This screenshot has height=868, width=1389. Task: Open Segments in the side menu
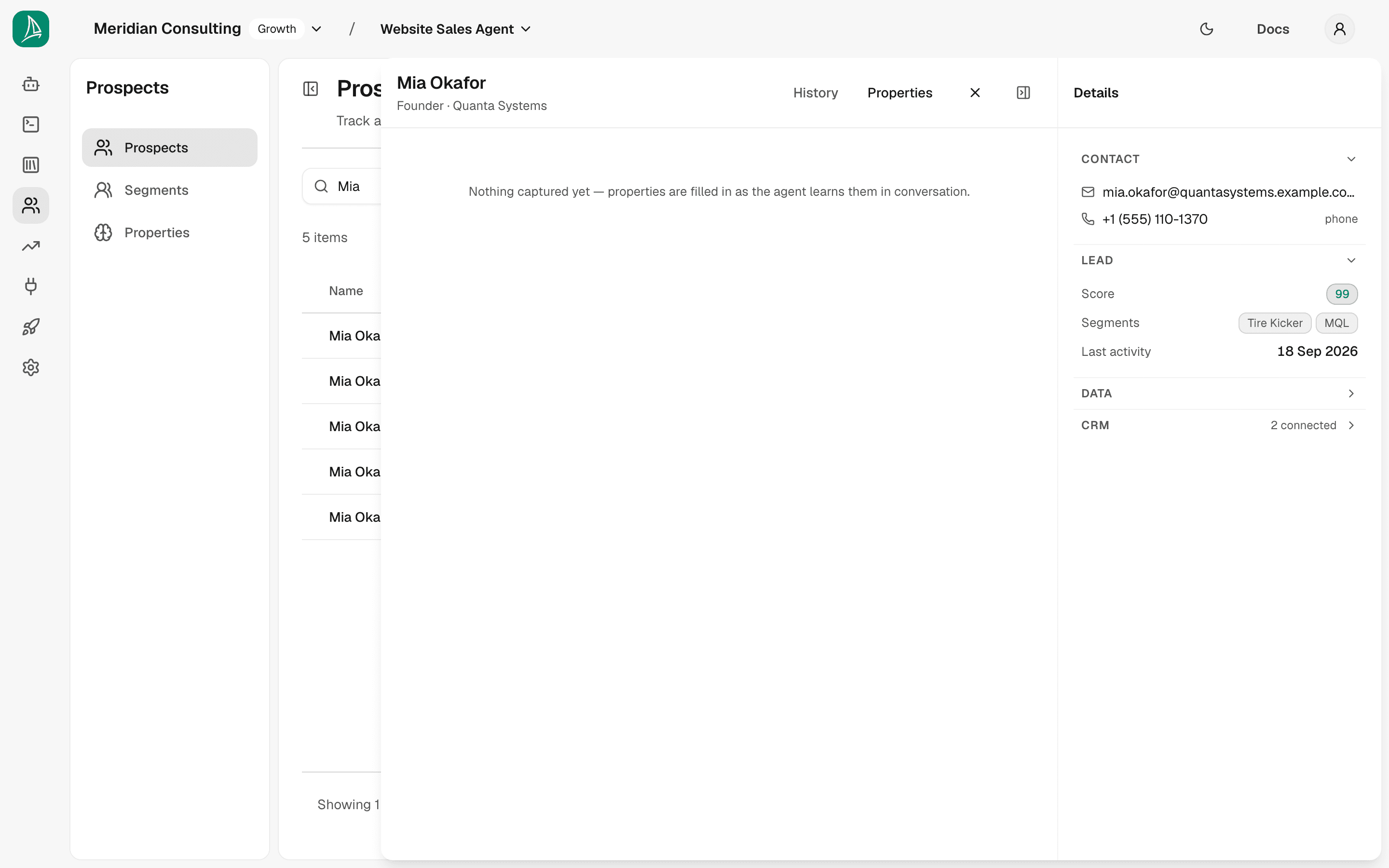(x=170, y=190)
